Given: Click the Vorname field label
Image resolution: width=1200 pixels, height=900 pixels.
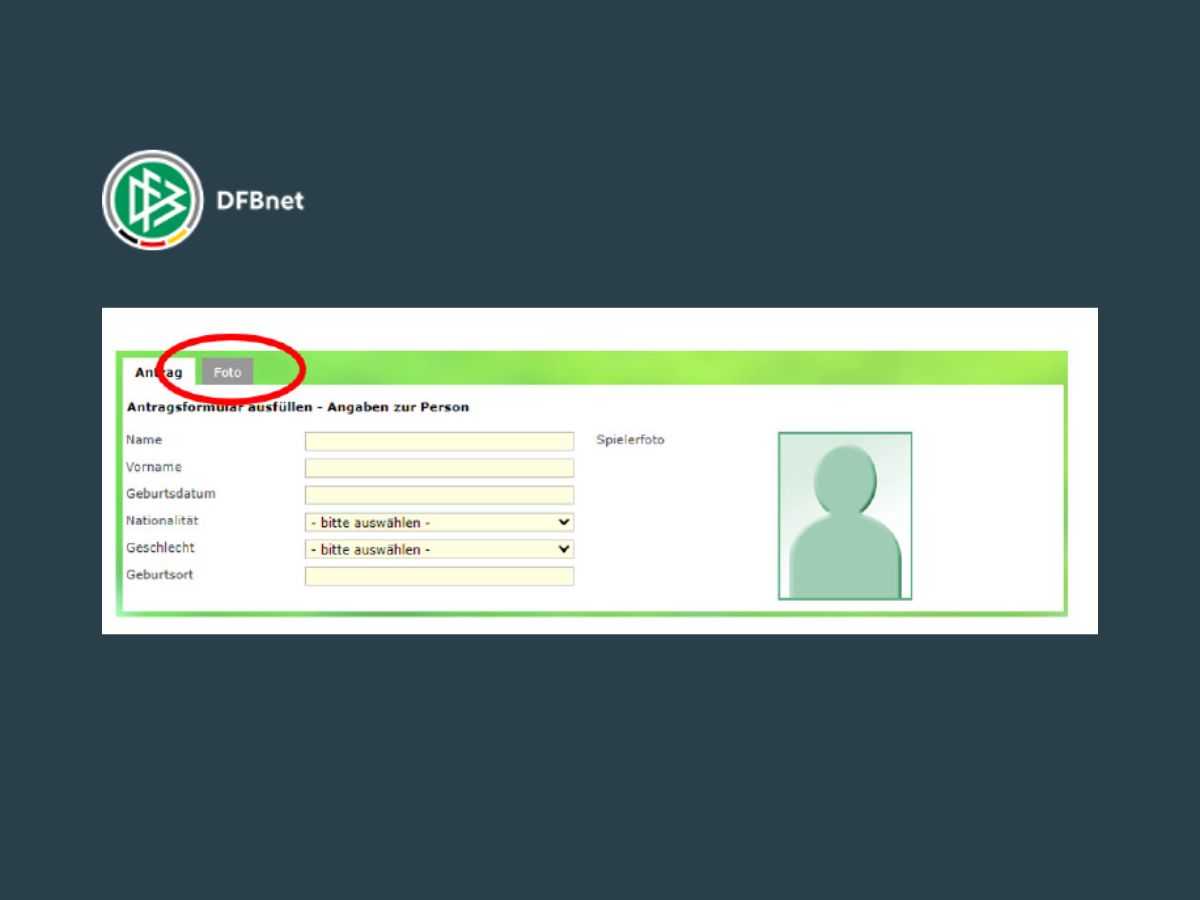Looking at the screenshot, I should point(154,467).
